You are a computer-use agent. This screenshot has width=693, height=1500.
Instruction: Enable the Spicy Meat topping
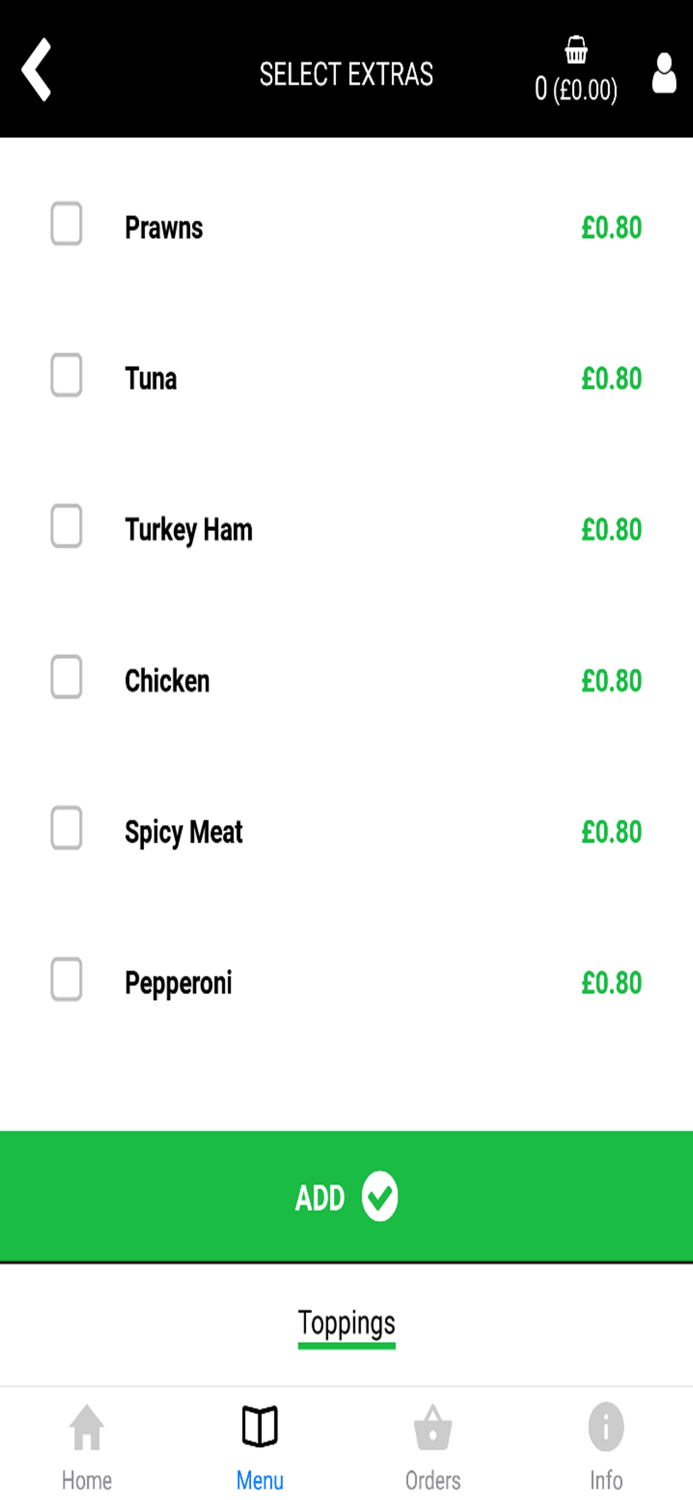[66, 829]
